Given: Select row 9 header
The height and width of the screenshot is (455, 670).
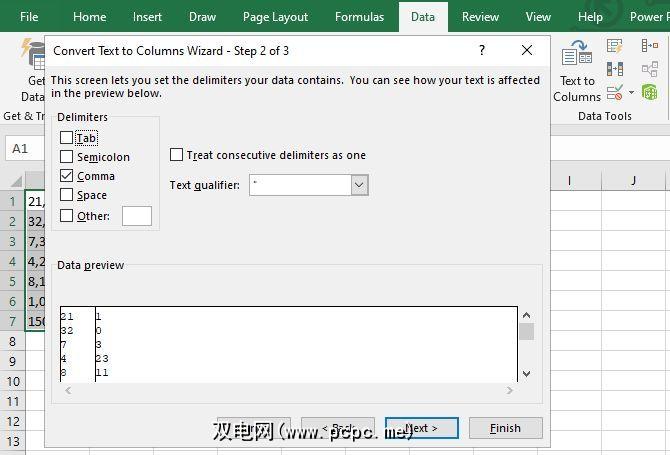Looking at the screenshot, I should (12, 361).
